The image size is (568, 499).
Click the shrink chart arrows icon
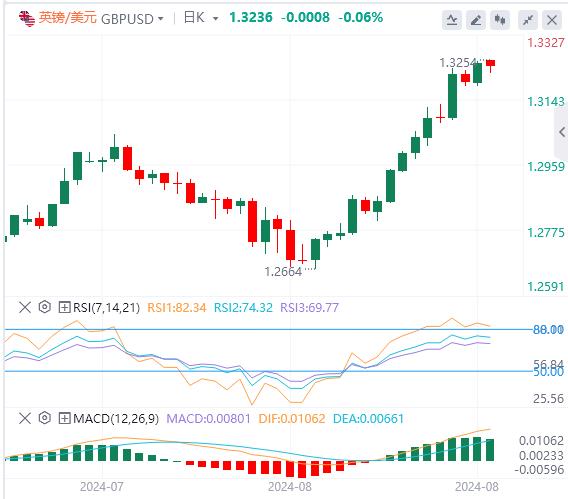point(528,20)
